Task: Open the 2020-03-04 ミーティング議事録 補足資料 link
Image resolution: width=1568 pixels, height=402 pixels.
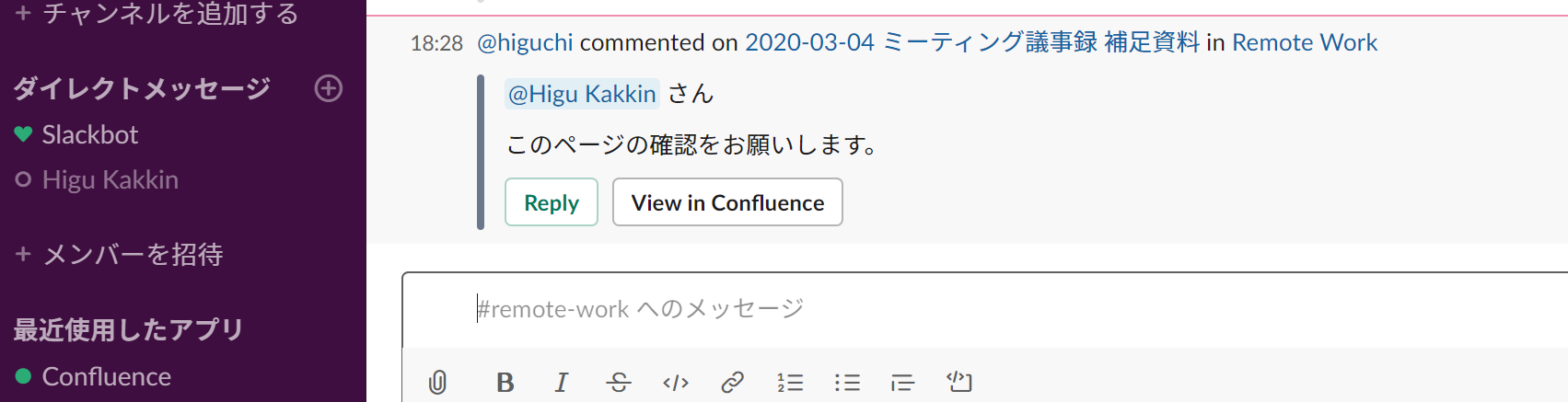Action: click(x=971, y=42)
